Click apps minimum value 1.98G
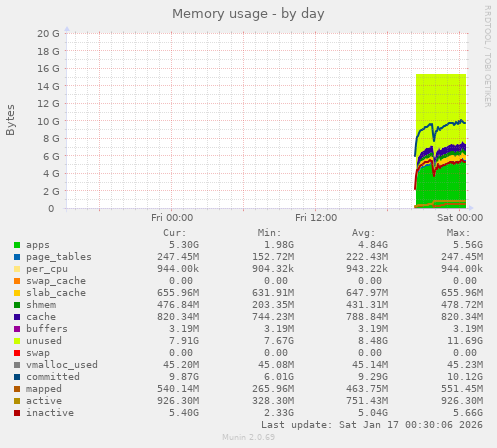497x448 pixels. [279, 245]
